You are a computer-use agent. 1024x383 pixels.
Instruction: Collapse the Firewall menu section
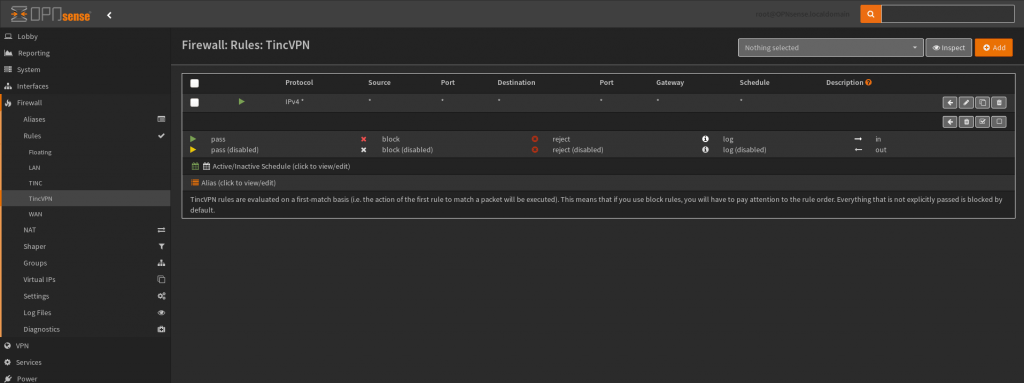85,103
